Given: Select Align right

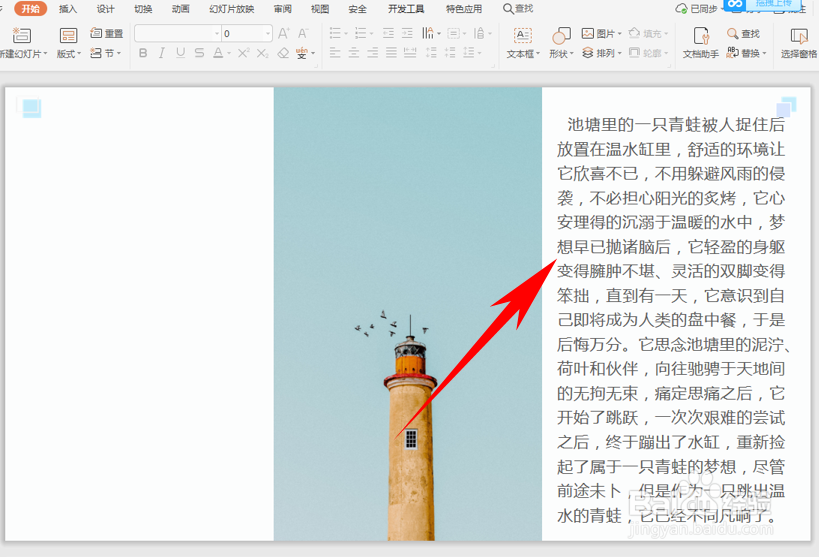Looking at the screenshot, I should pos(372,53).
